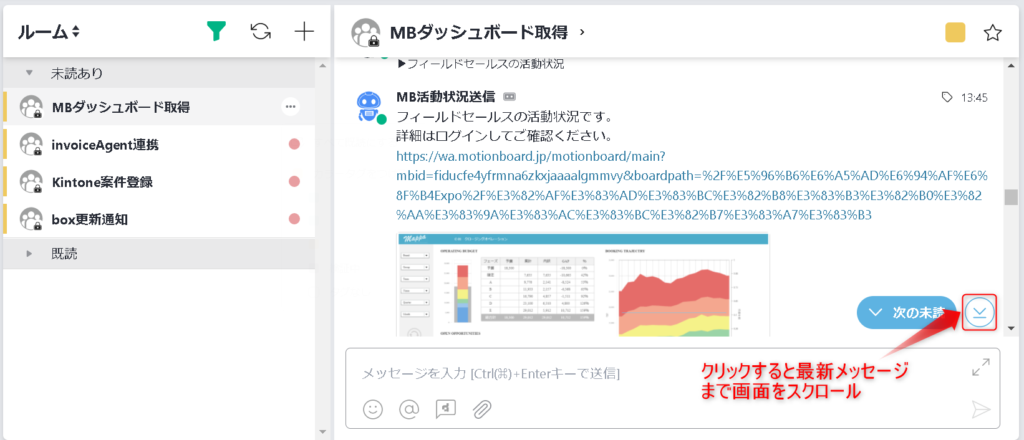1024x440 pixels.
Task: Jump to 次の未読 message
Action: tap(906, 313)
